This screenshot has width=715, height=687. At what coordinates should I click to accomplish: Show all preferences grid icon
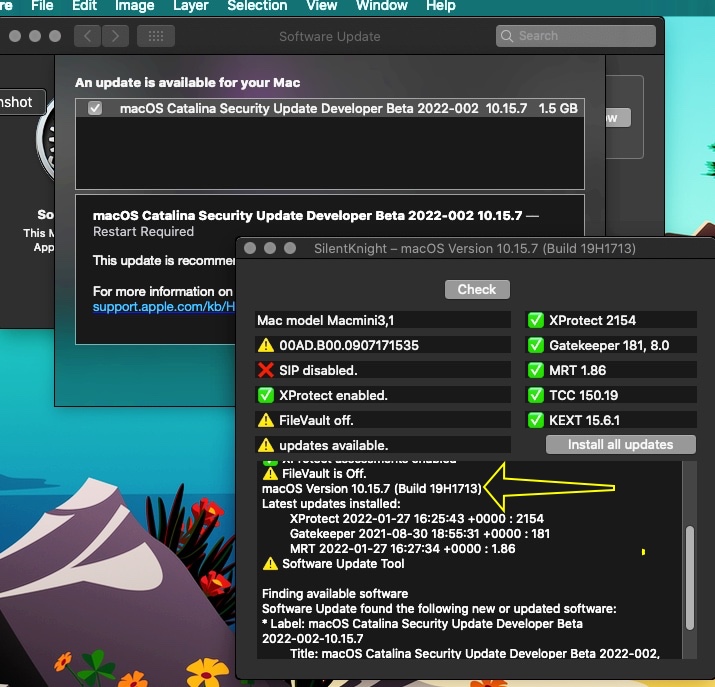coord(156,36)
